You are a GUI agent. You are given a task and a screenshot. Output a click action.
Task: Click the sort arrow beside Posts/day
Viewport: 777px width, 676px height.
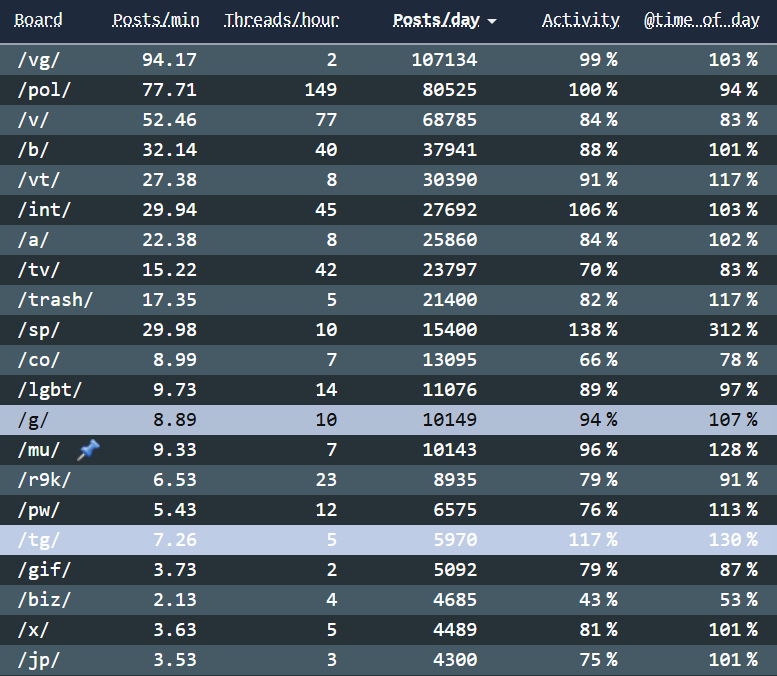point(492,21)
